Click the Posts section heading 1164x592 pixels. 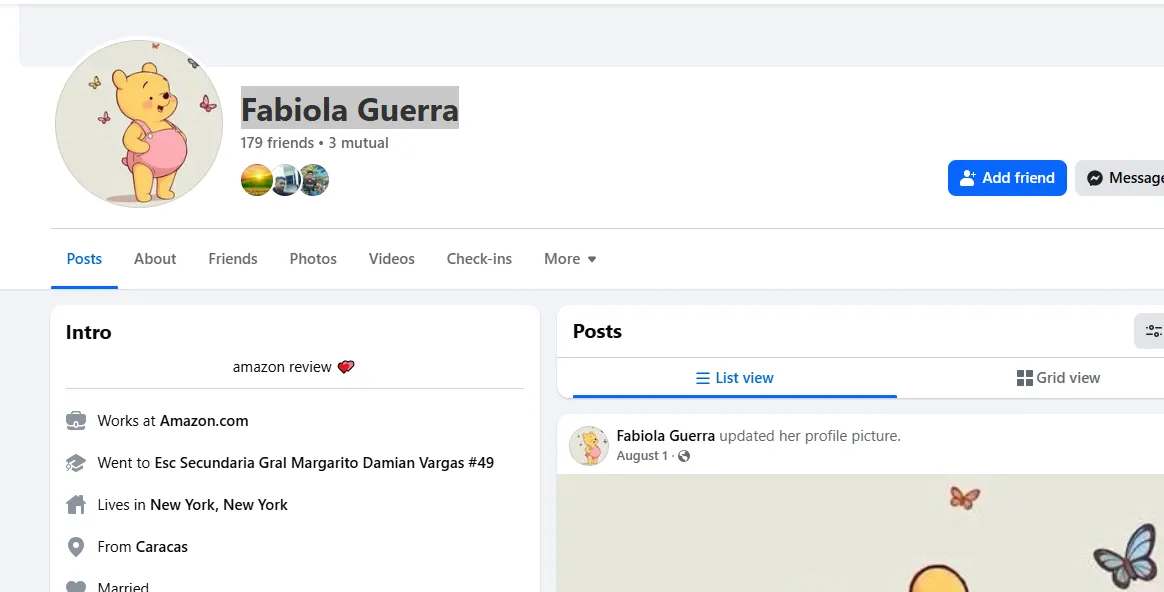(598, 331)
